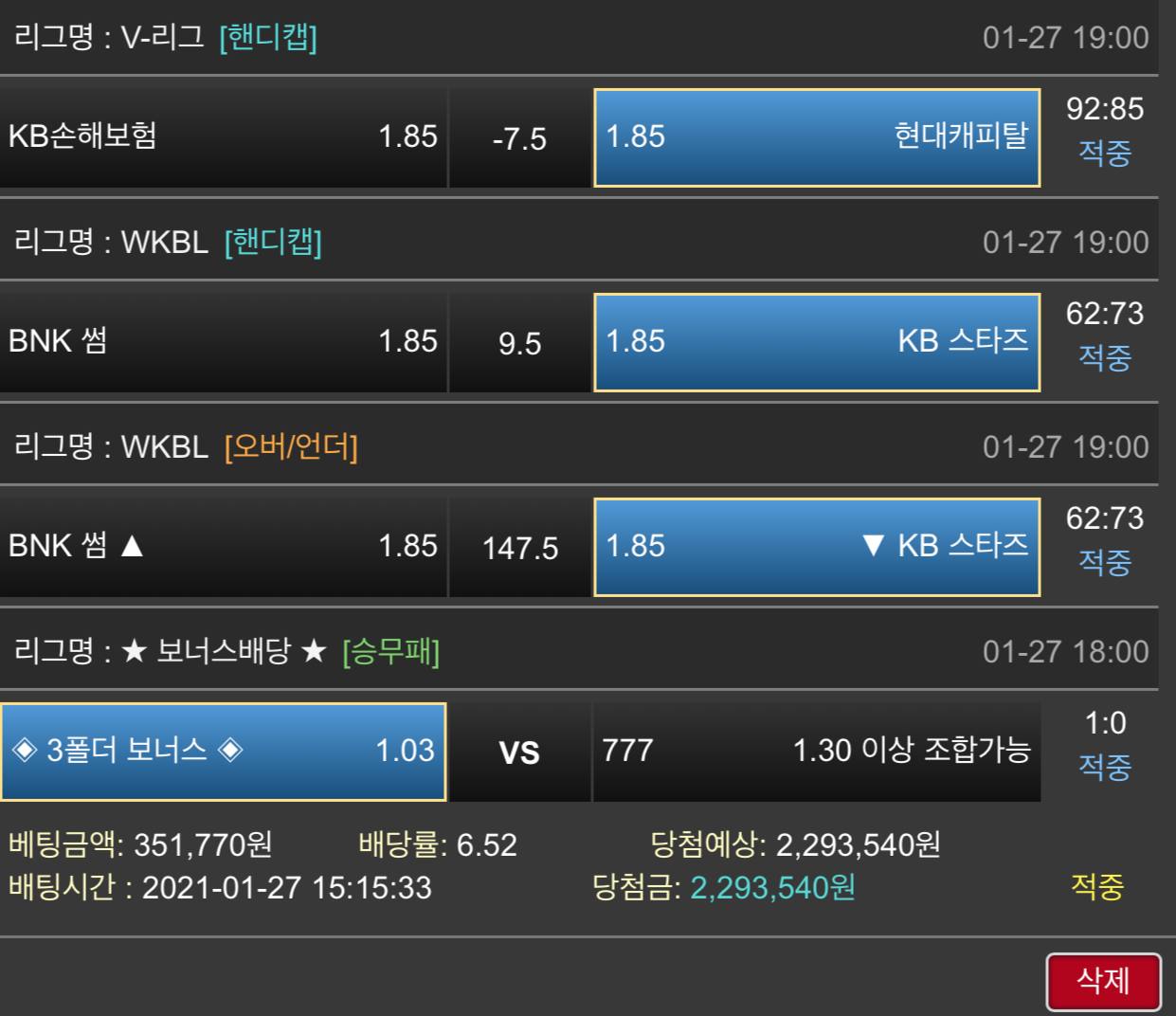Click the [핸디캡] tag in V-리그 header
Image resolution: width=1176 pixels, height=1016 pixels.
(268, 37)
